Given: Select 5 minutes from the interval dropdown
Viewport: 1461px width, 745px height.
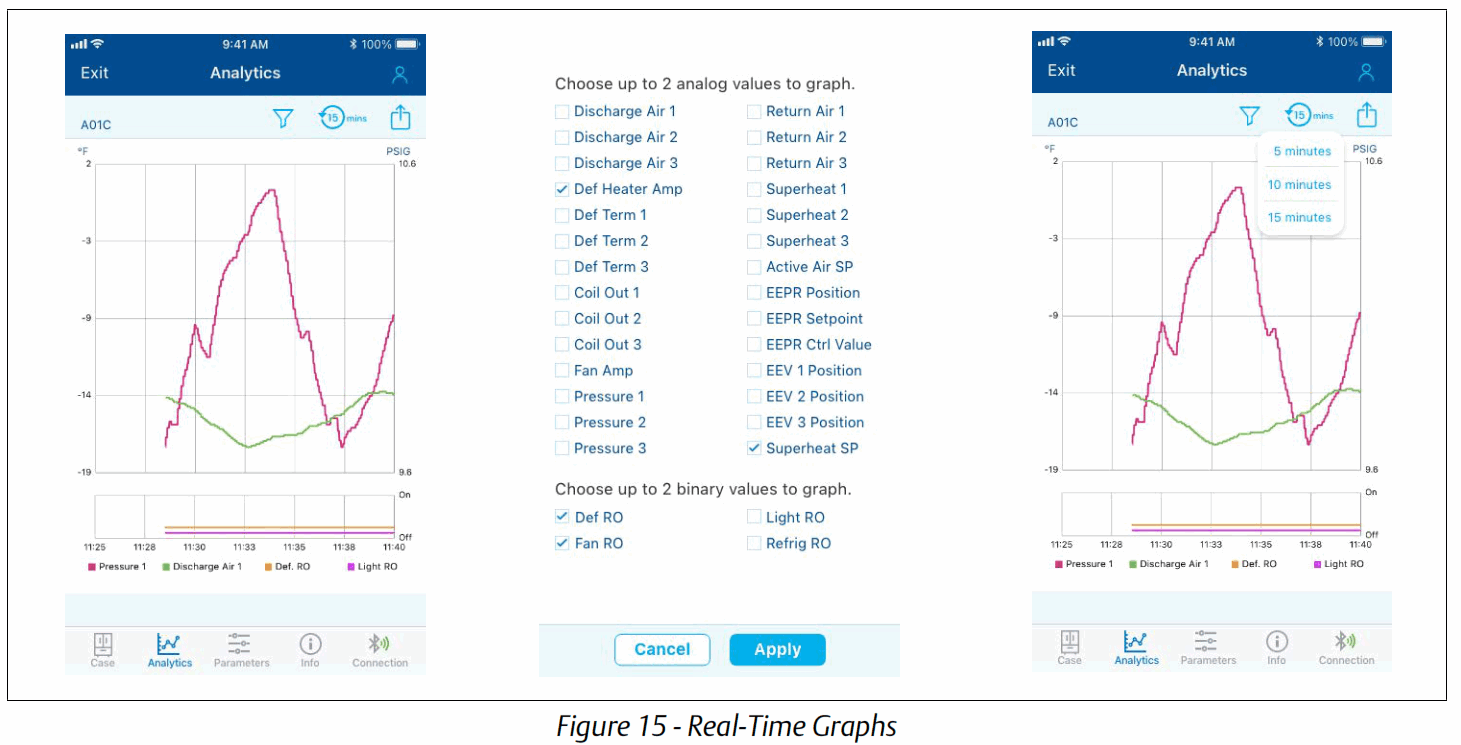Looking at the screenshot, I should click(x=1301, y=151).
